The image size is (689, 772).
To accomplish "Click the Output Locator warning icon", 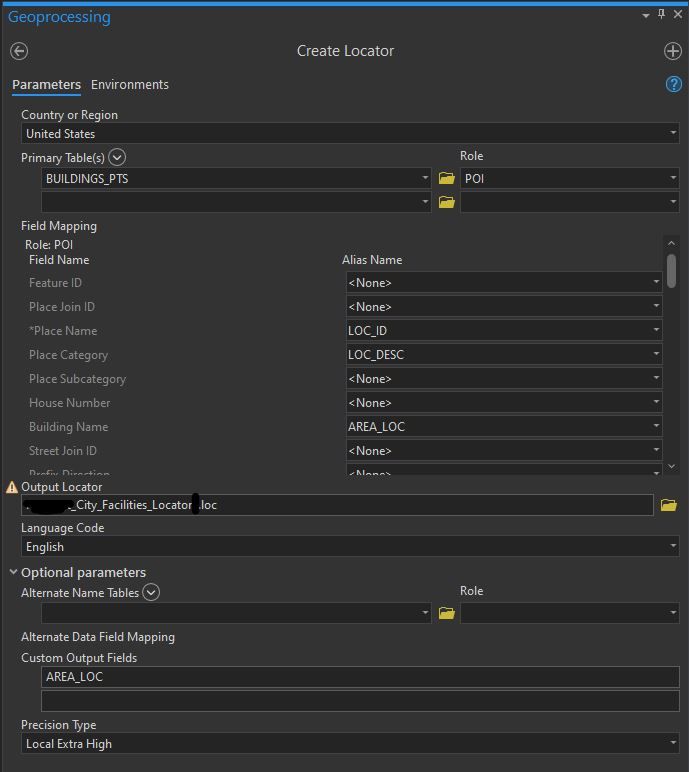I will (12, 487).
